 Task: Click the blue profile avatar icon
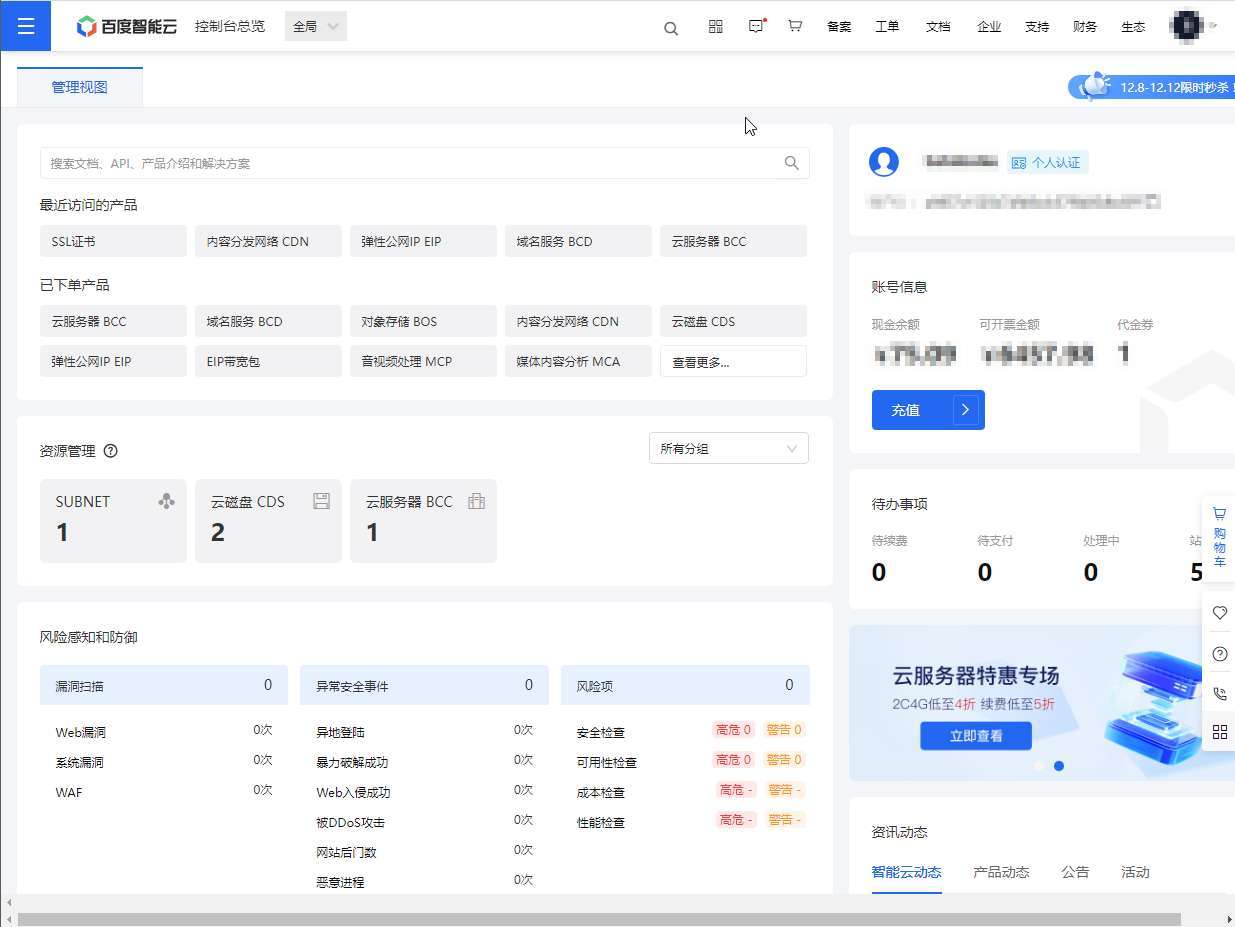(x=884, y=162)
